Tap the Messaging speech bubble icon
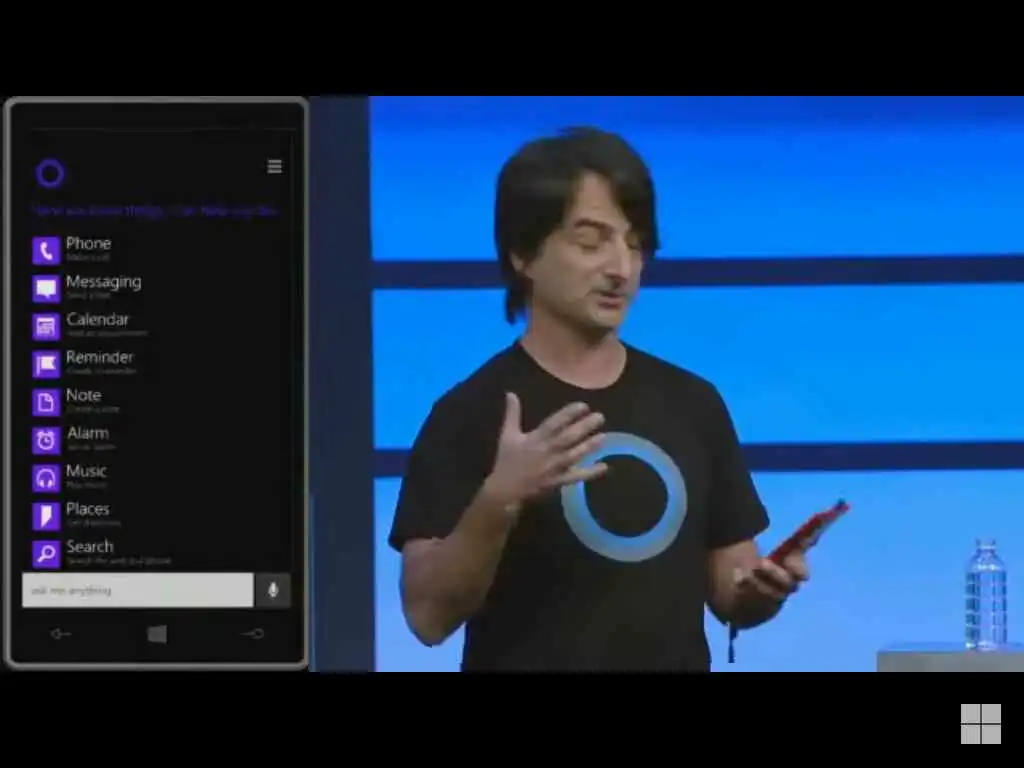1024x768 pixels. click(46, 288)
